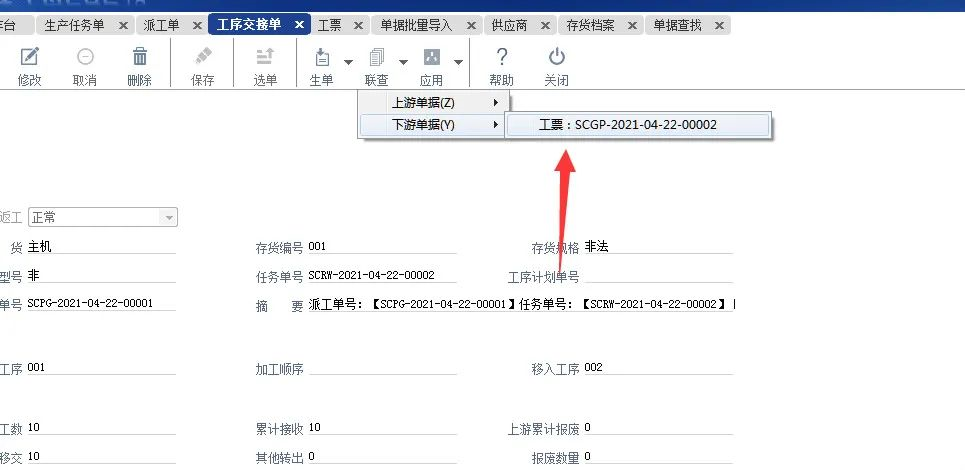Viewport: 965px width, 470px height.
Task: Click the 生单 document icon
Action: [322, 58]
